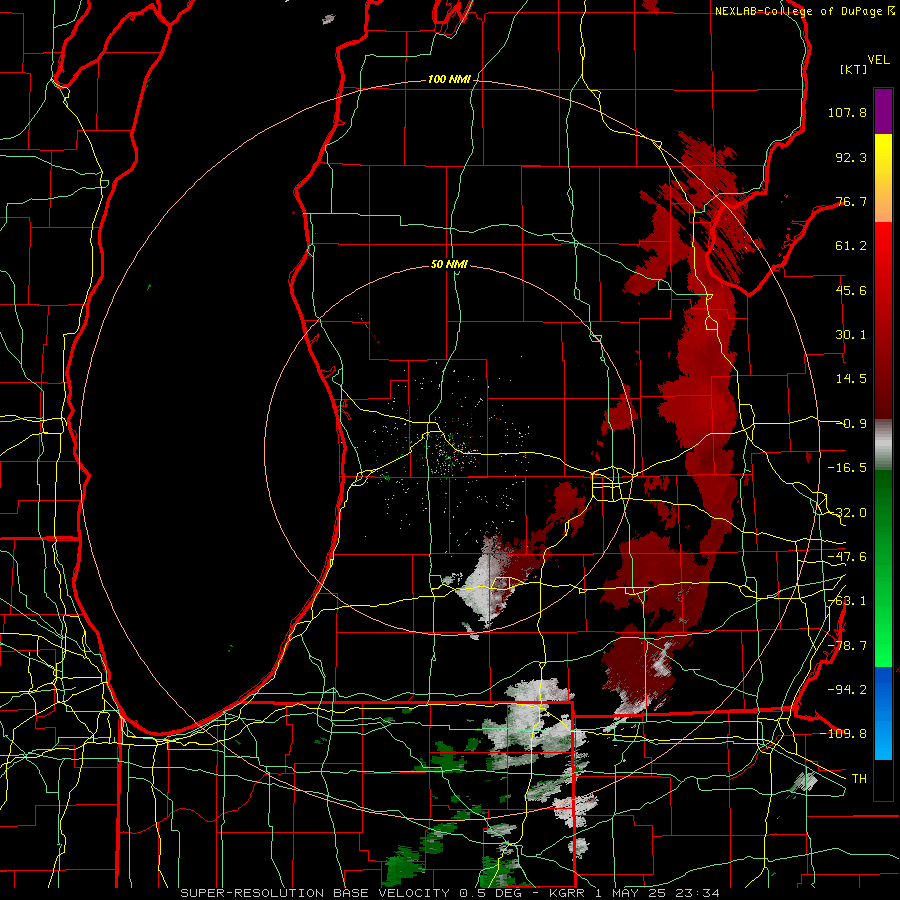The height and width of the screenshot is (900, 900).
Task: Click the TH legend label
Action: pyautogui.click(x=859, y=779)
